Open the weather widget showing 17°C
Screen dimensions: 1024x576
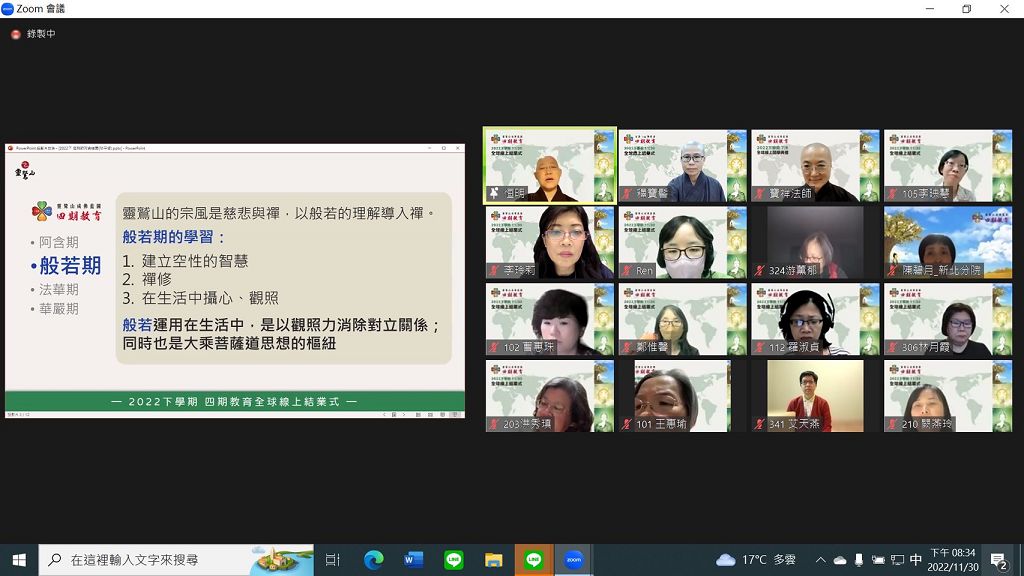click(x=756, y=560)
